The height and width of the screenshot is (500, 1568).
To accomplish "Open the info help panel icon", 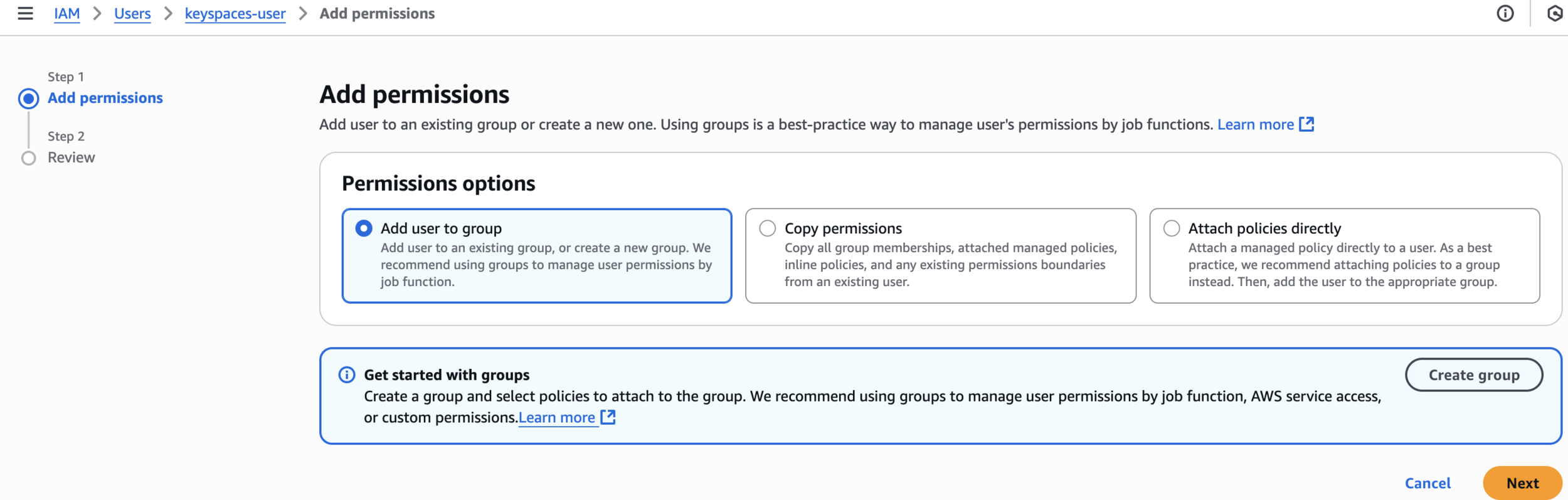I will (1505, 13).
